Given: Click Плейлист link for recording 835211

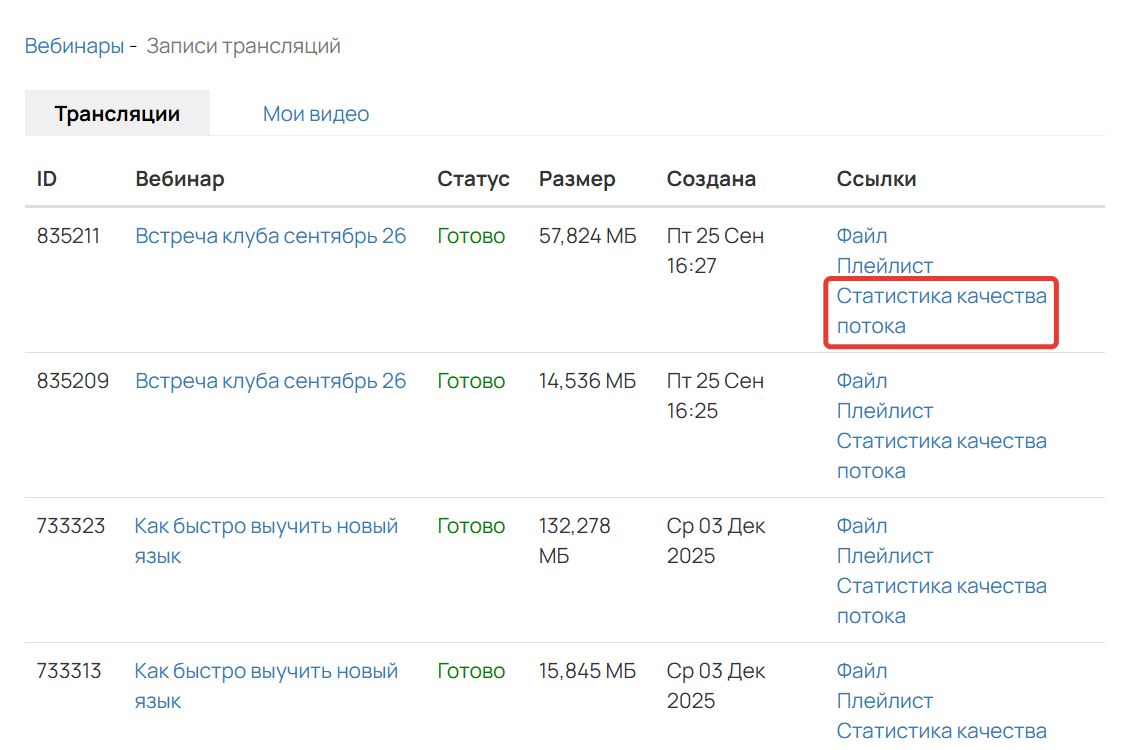Looking at the screenshot, I should coord(884,266).
